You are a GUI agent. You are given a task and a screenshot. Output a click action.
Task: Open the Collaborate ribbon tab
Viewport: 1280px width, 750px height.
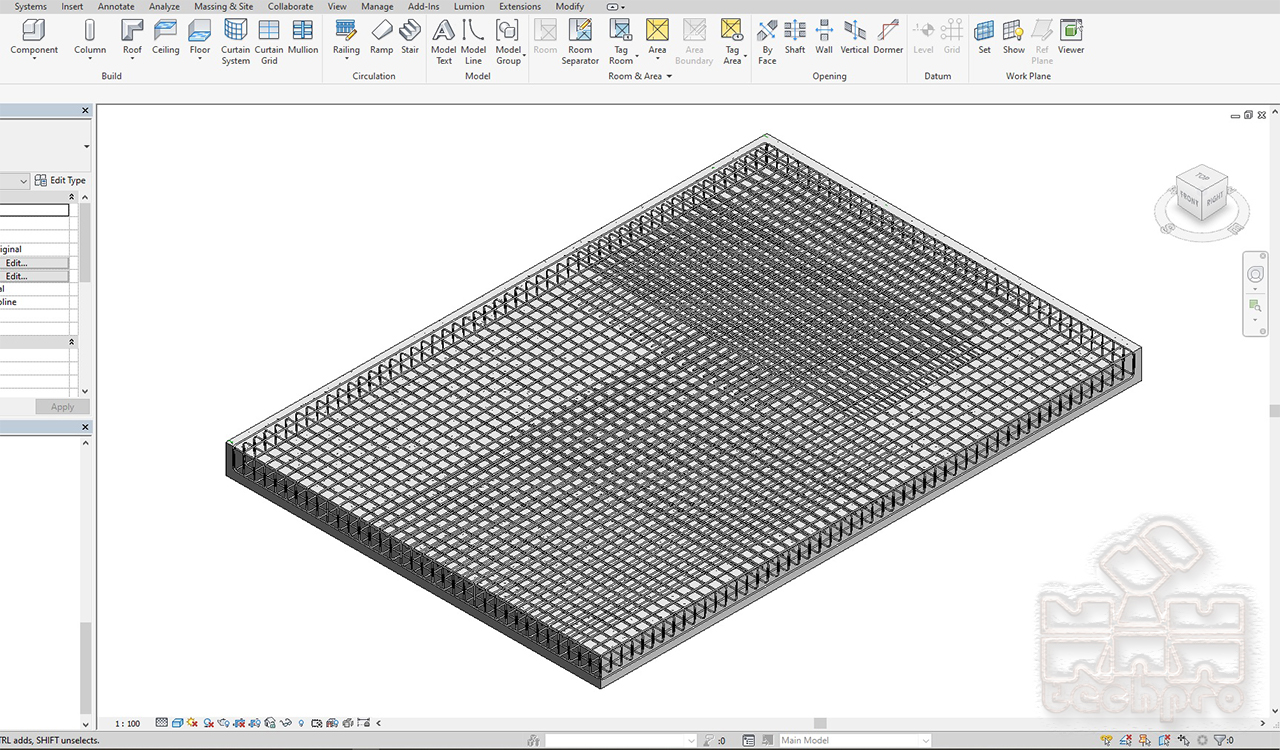click(290, 6)
